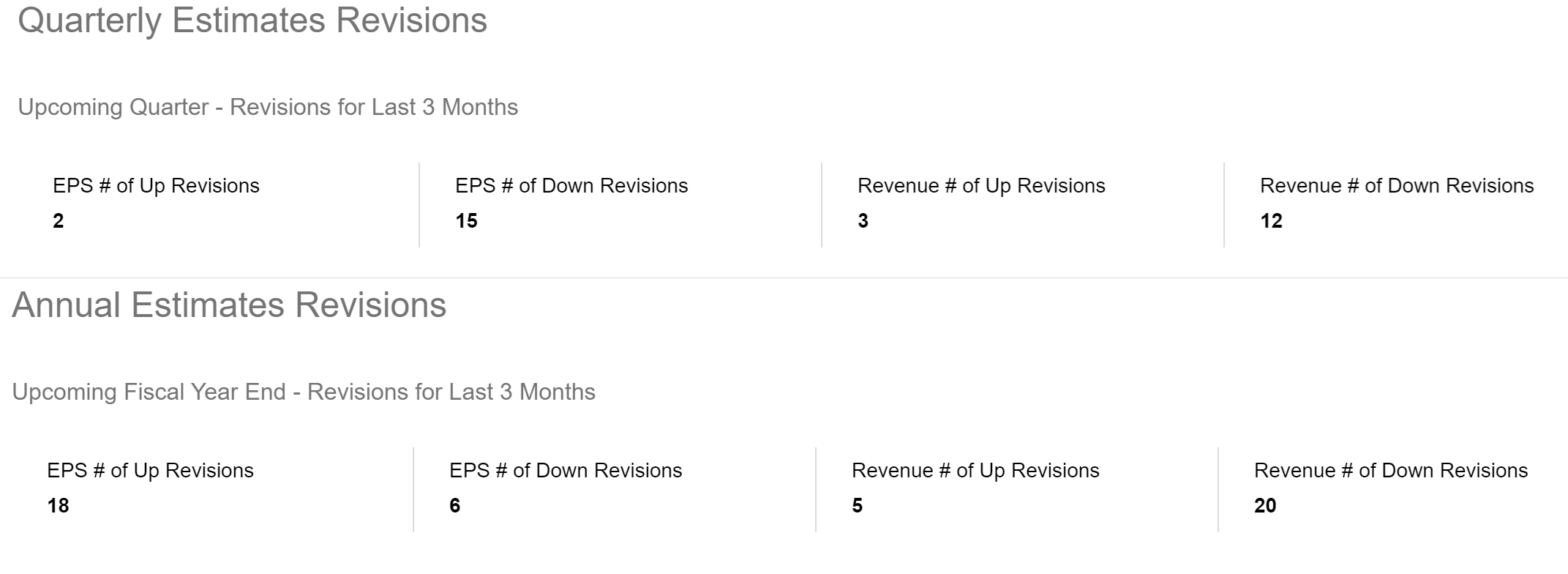This screenshot has width=1568, height=574.
Task: Click annual Revenue # of Down Revisions label
Action: point(1391,471)
